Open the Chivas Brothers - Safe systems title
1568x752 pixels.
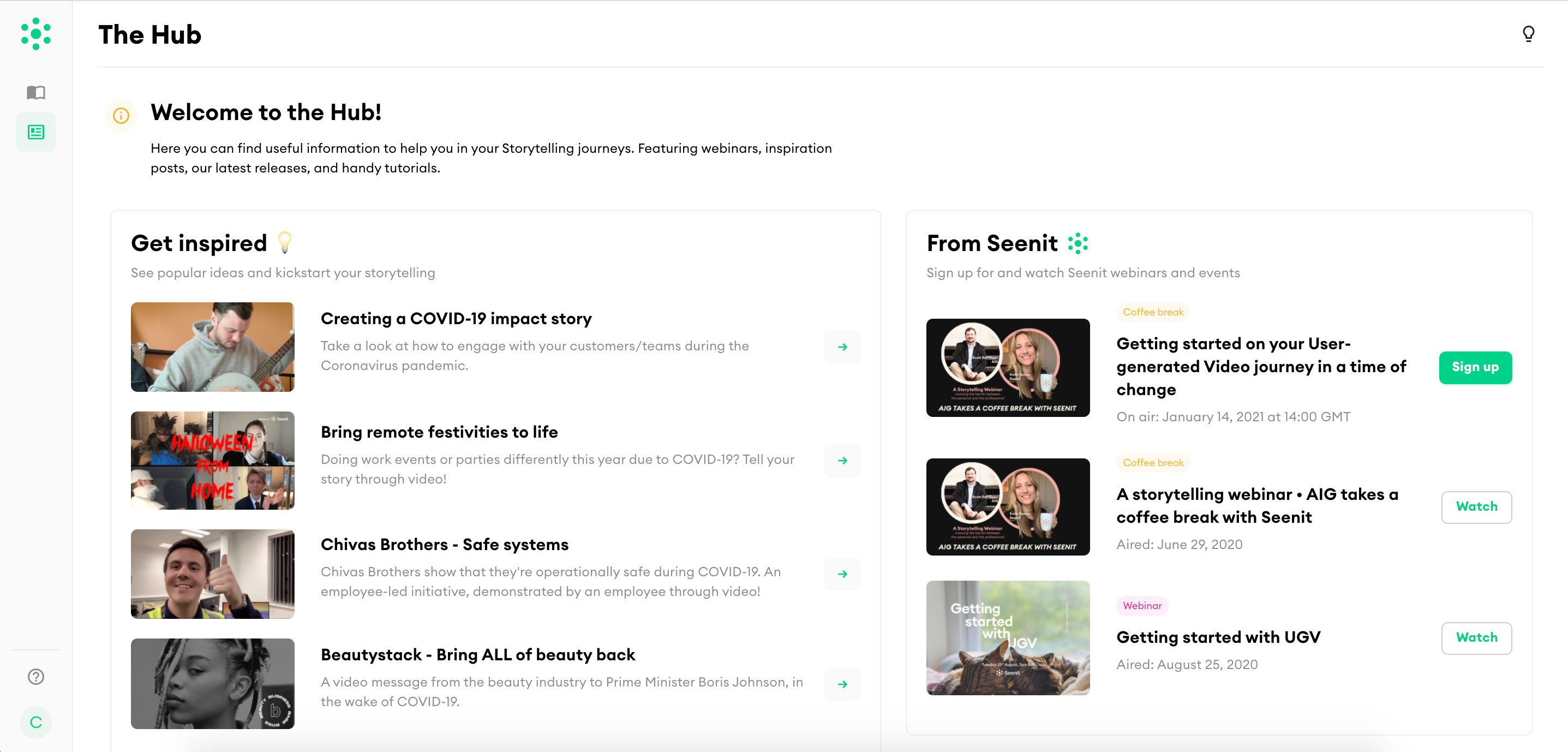[x=444, y=545]
